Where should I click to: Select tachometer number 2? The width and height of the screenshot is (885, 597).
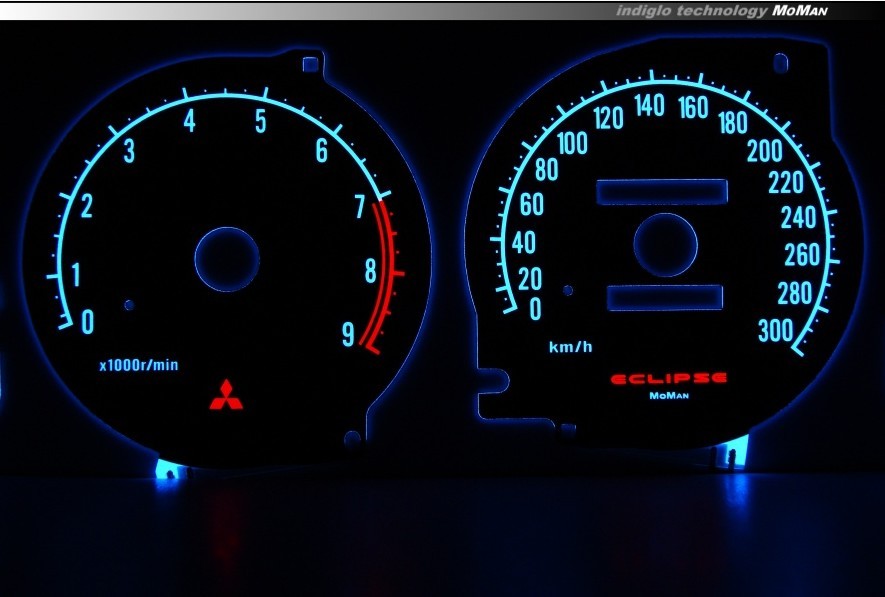tap(86, 206)
